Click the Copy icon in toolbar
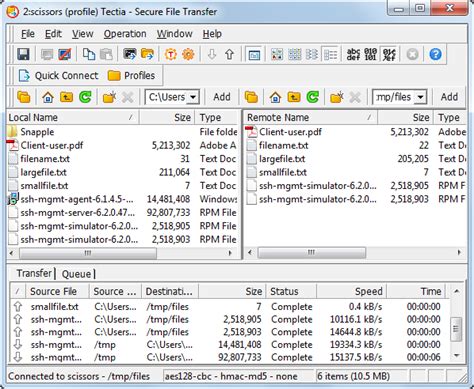Screen dimensions: 474x389 tap(89, 54)
